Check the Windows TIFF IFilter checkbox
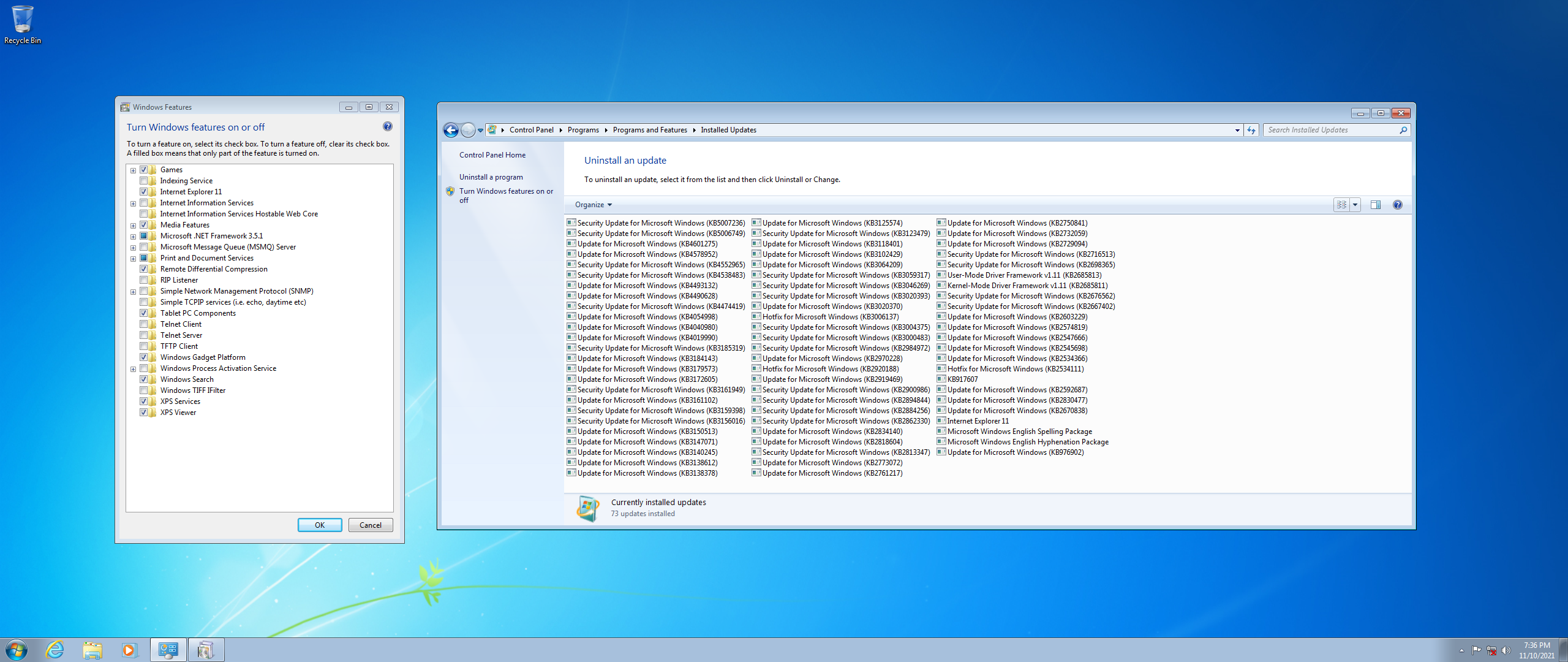The height and width of the screenshot is (662, 1568). (x=144, y=390)
